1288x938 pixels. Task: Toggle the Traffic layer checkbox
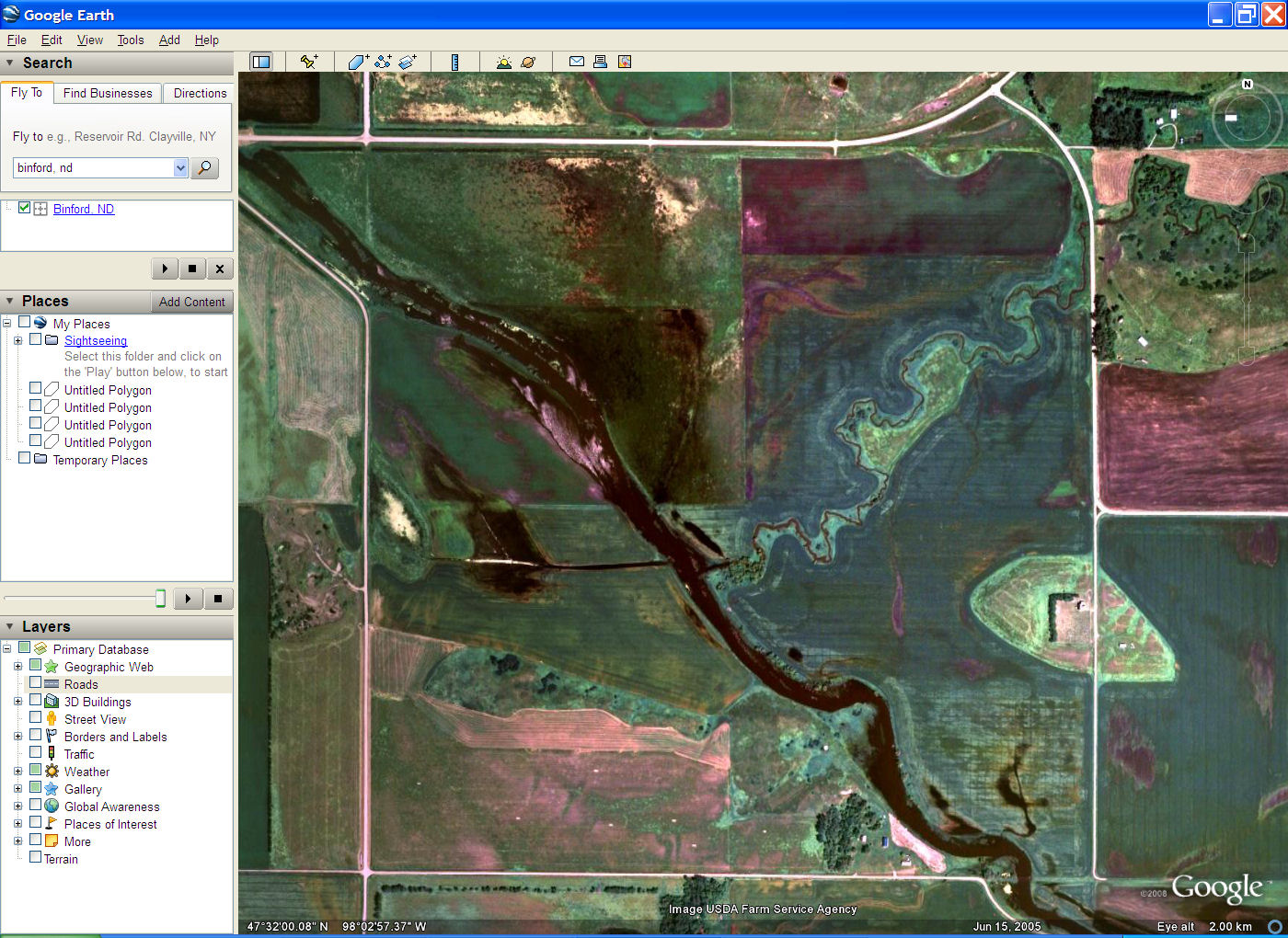point(36,753)
